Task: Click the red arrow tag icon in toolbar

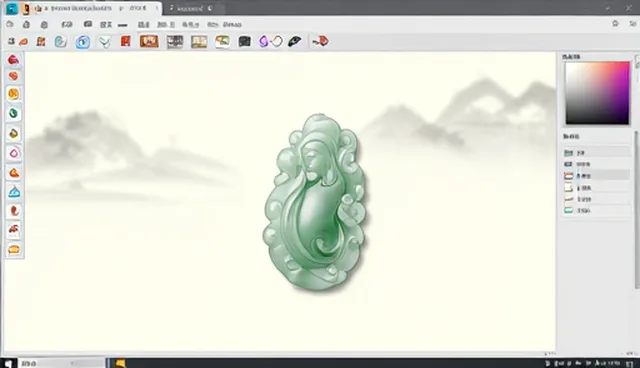Action: pyautogui.click(x=320, y=41)
